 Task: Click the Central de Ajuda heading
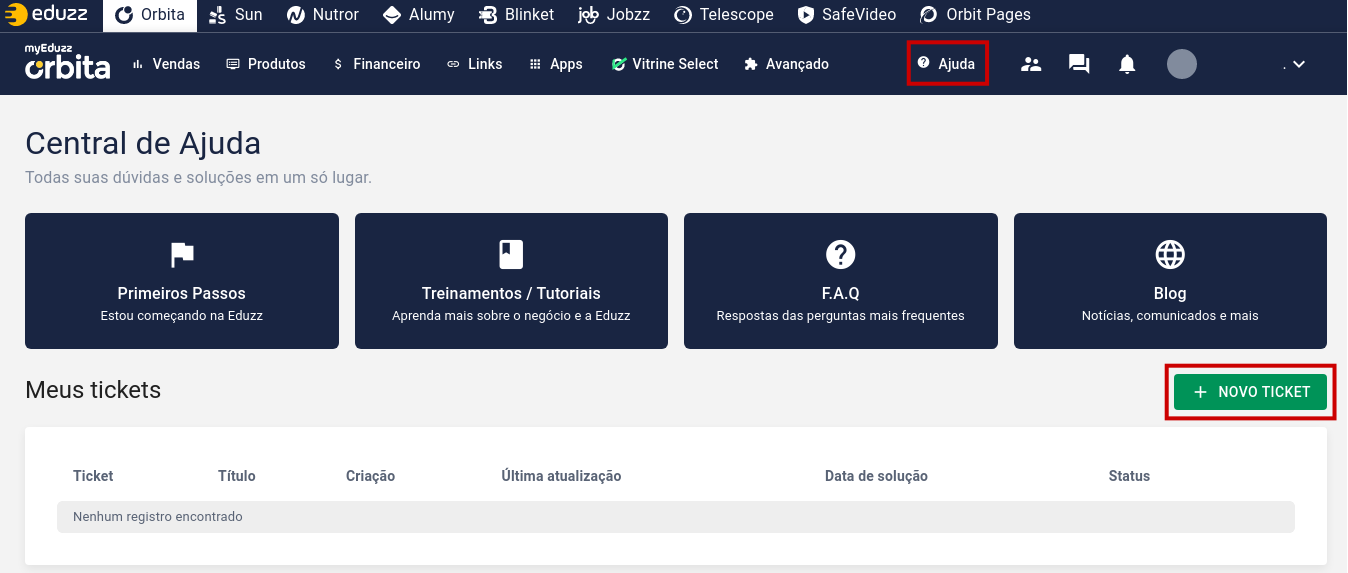click(x=143, y=143)
